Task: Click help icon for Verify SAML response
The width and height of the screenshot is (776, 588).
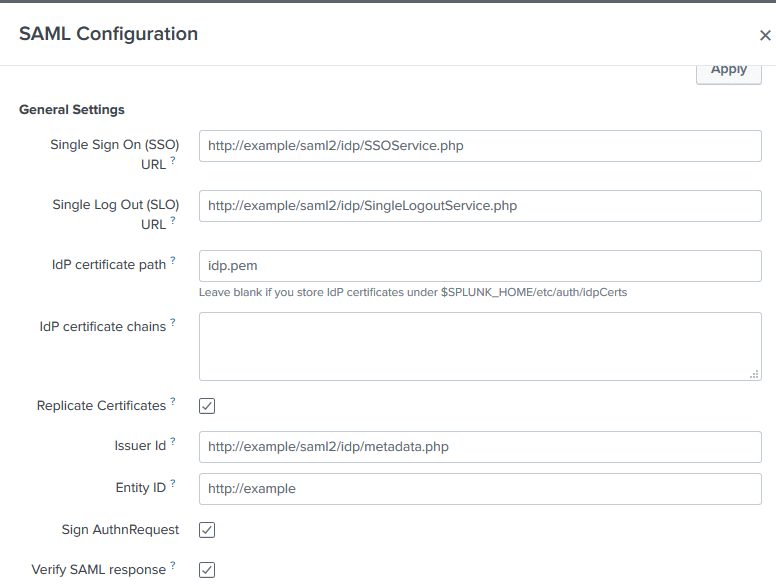Action: click(x=173, y=566)
